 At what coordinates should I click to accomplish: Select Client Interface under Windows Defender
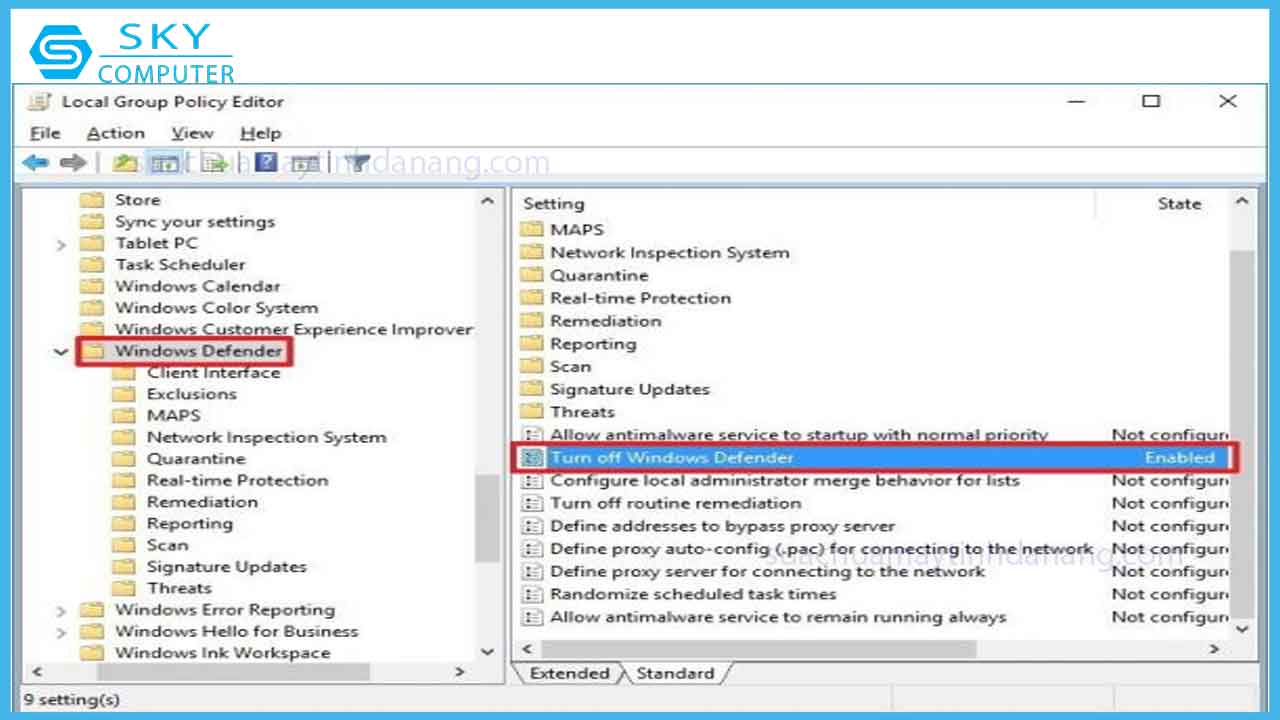coord(213,373)
